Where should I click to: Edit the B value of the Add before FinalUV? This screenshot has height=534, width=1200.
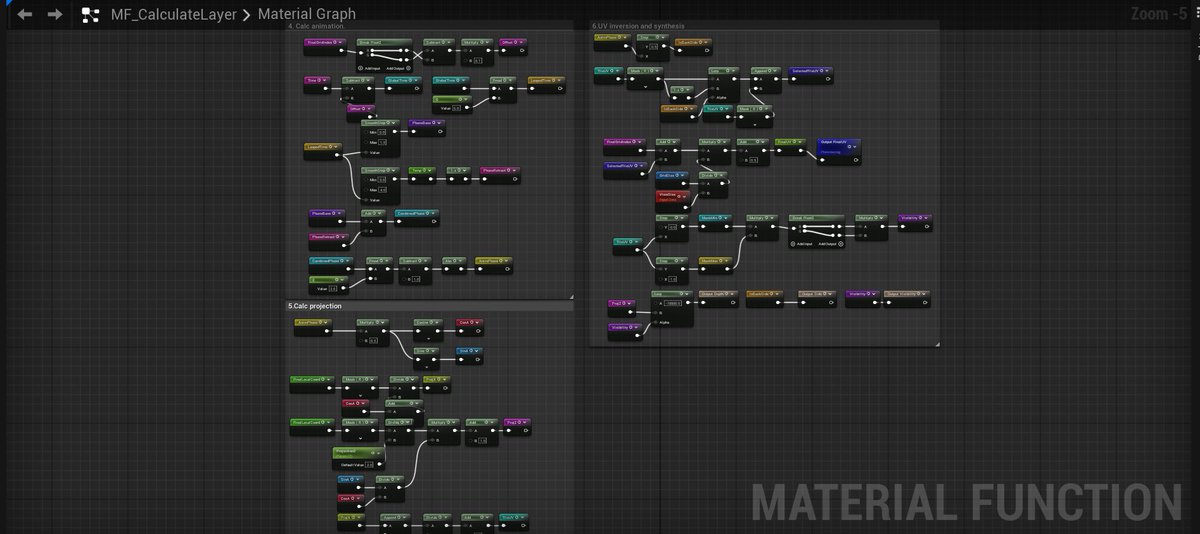pyautogui.click(x=754, y=160)
